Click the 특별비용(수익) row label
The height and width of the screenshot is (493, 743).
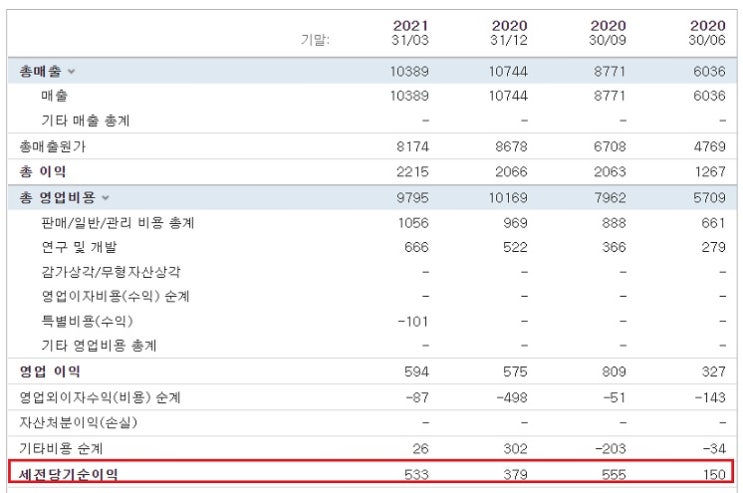click(x=87, y=321)
